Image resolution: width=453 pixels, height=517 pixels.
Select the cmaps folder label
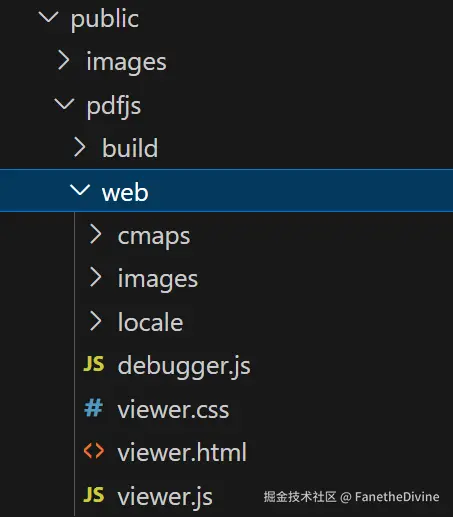pos(154,236)
